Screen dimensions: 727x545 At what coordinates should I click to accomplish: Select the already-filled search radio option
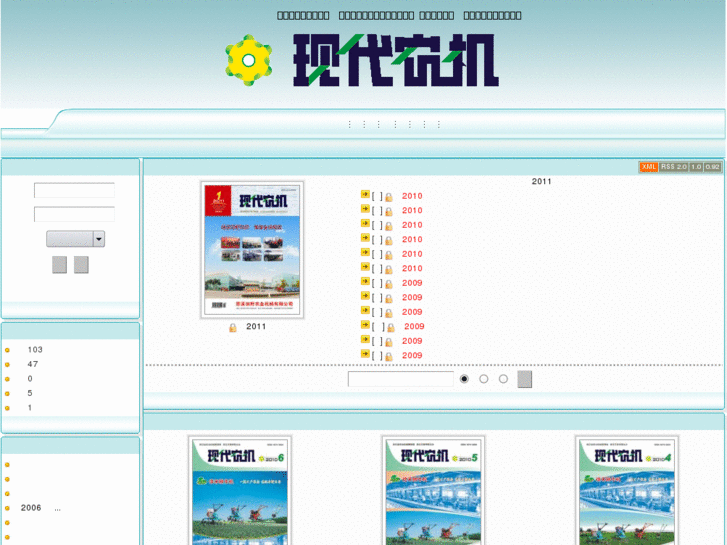pos(464,379)
